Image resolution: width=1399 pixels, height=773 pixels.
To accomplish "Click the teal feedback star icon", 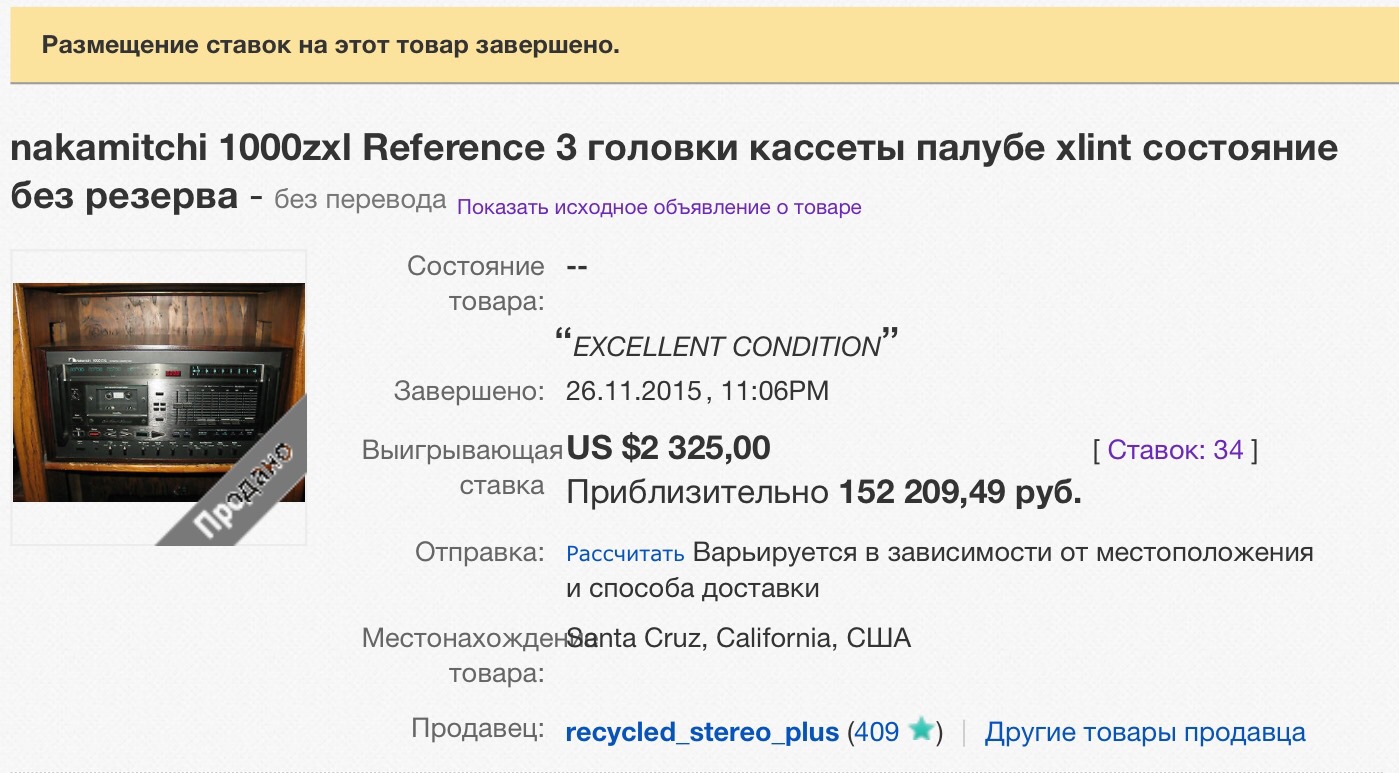I will [x=921, y=731].
